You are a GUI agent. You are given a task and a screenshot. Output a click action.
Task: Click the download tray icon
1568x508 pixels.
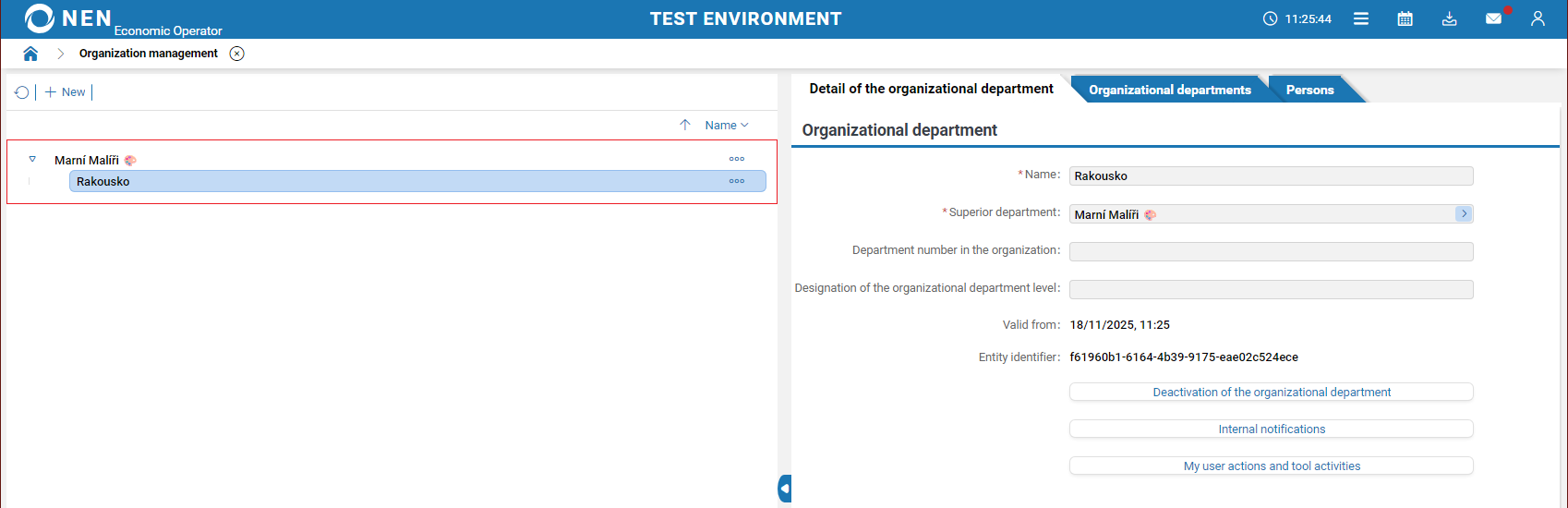point(1449,18)
